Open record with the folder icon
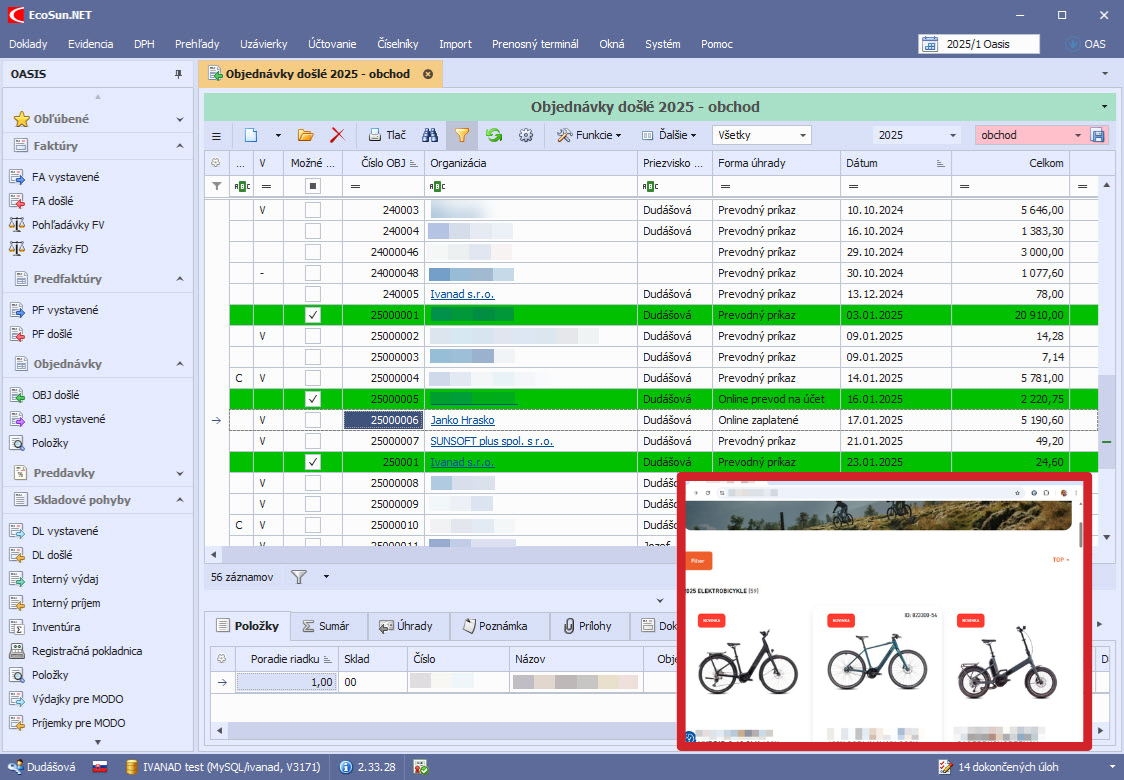The width and height of the screenshot is (1124, 780). [305, 135]
